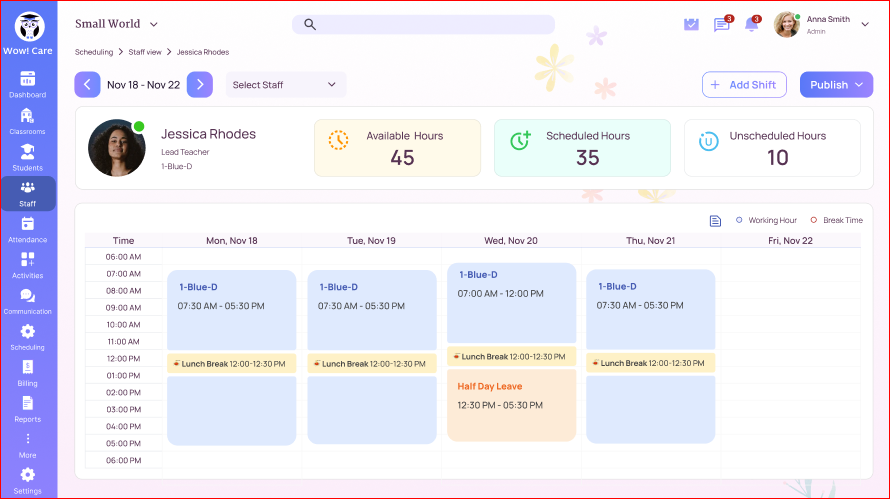
Task: Expand the Small World location dropdown
Action: click(117, 24)
